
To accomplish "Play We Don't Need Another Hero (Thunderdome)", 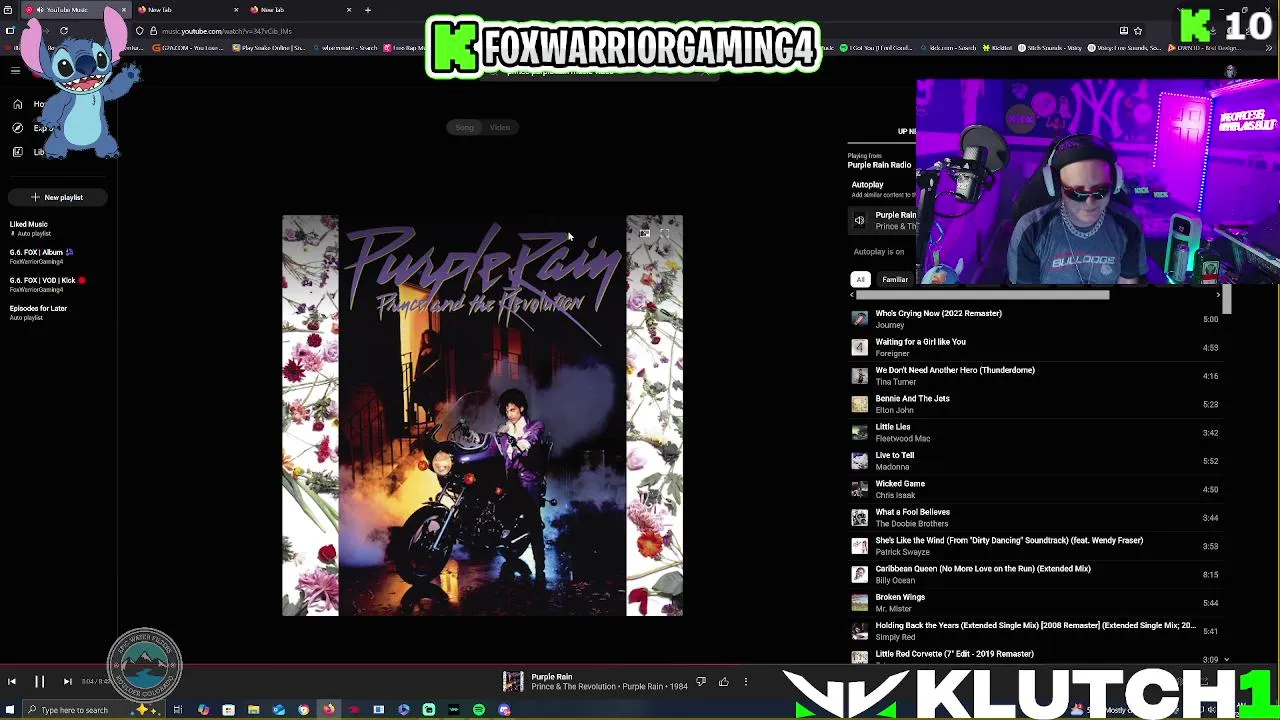I will pyautogui.click(x=1034, y=375).
